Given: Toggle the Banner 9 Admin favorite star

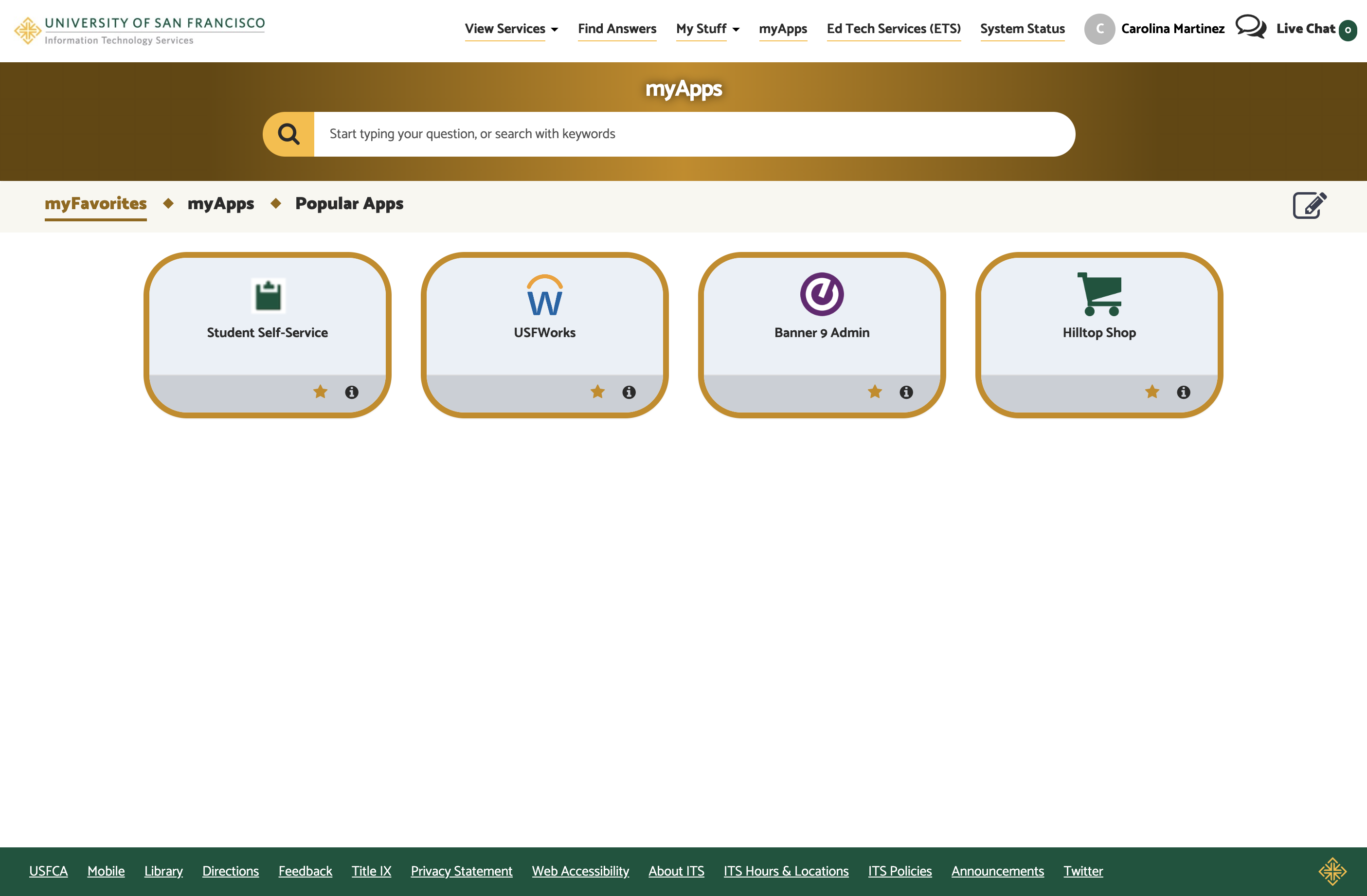Looking at the screenshot, I should 875,392.
